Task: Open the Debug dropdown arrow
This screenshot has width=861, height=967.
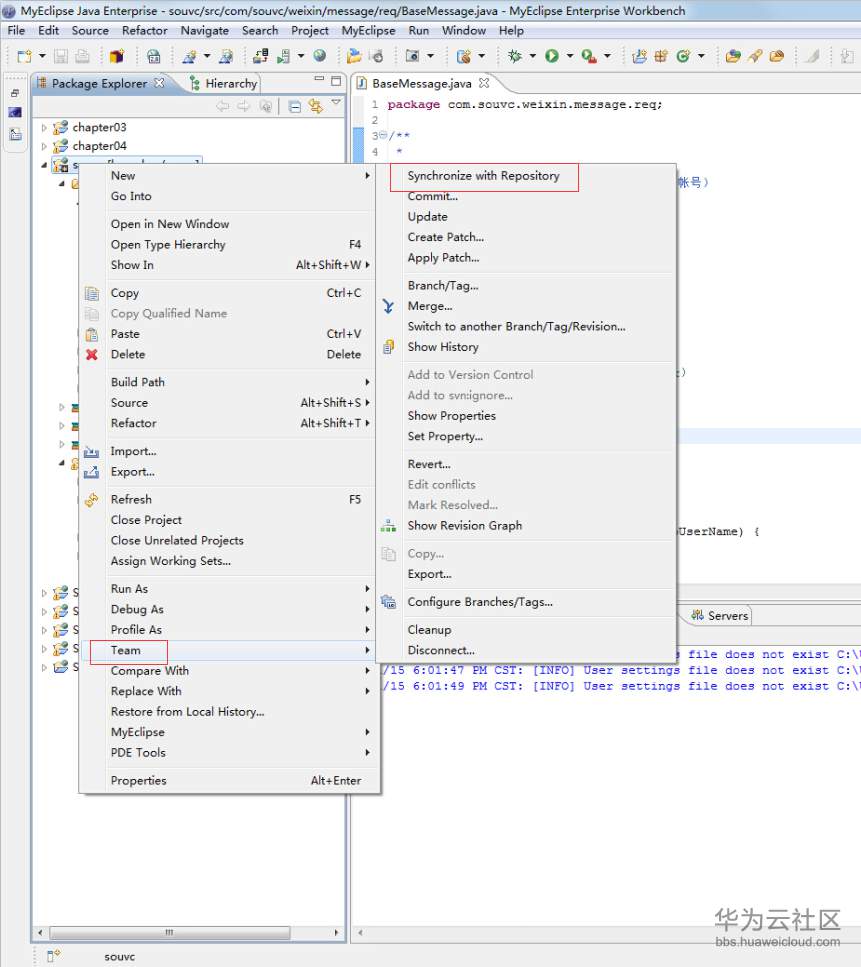Action: pos(532,56)
